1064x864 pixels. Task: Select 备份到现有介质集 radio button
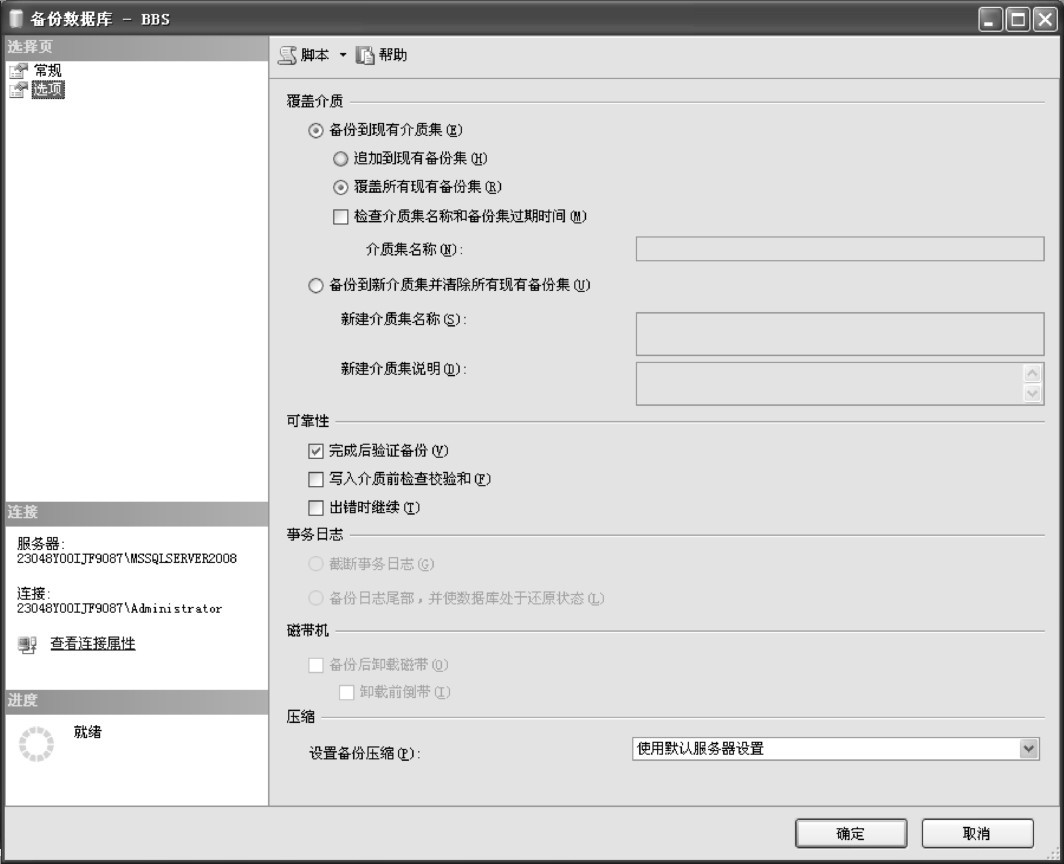(x=316, y=130)
